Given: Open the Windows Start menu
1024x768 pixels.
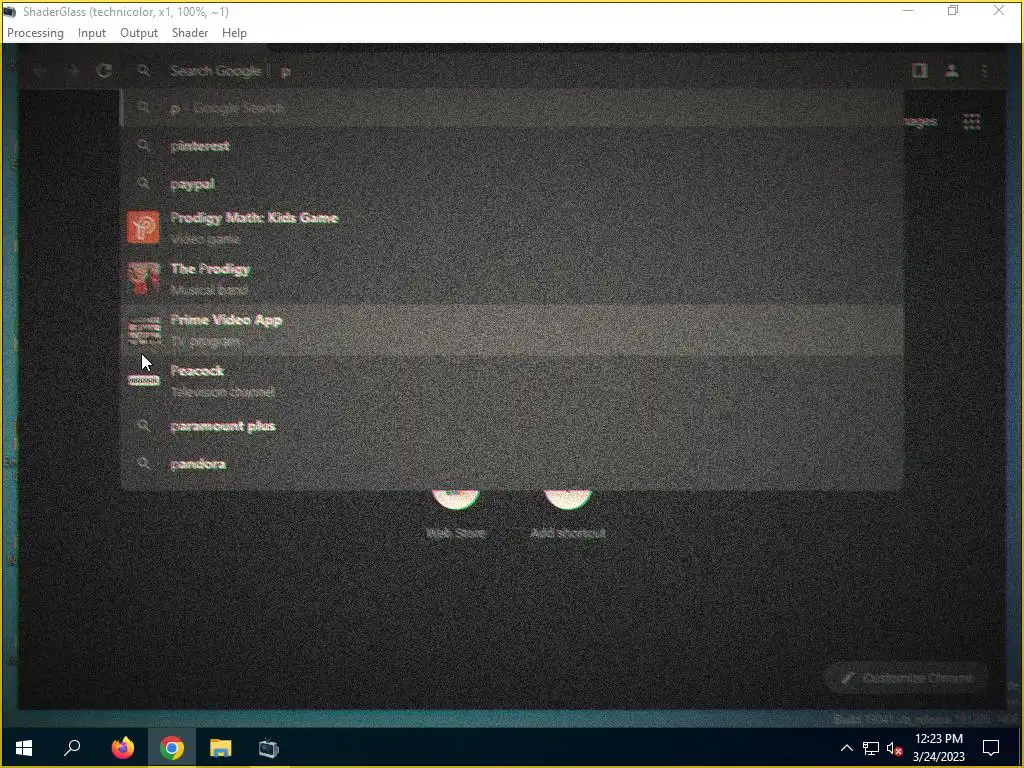Looking at the screenshot, I should (x=24, y=748).
